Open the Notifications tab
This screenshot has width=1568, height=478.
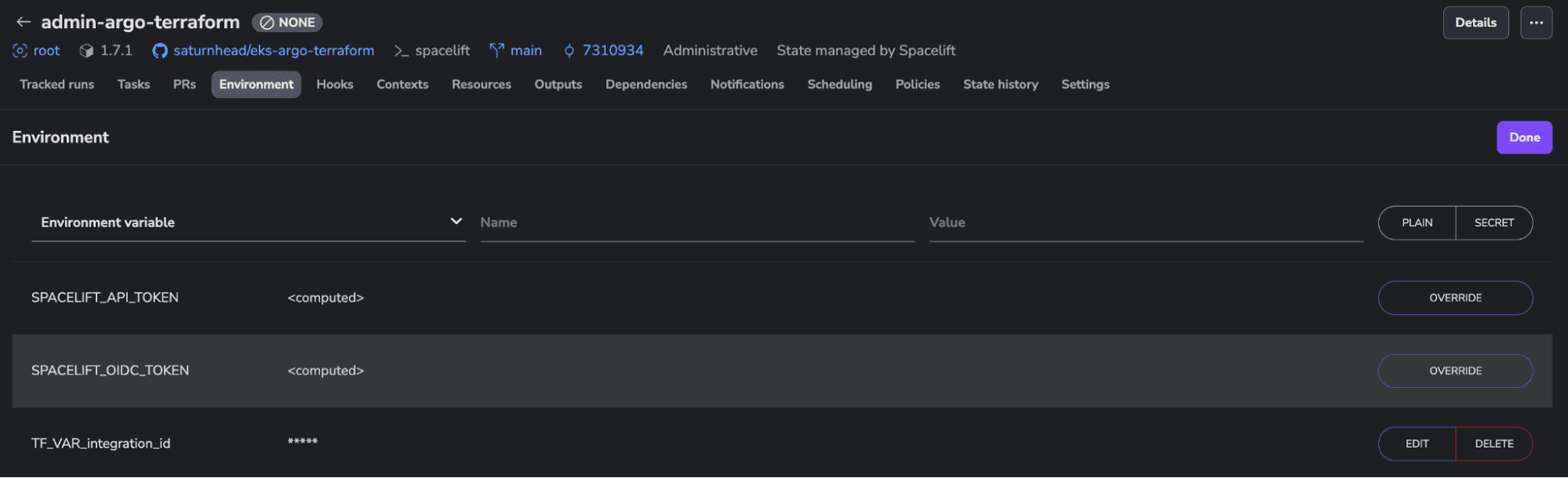[748, 85]
